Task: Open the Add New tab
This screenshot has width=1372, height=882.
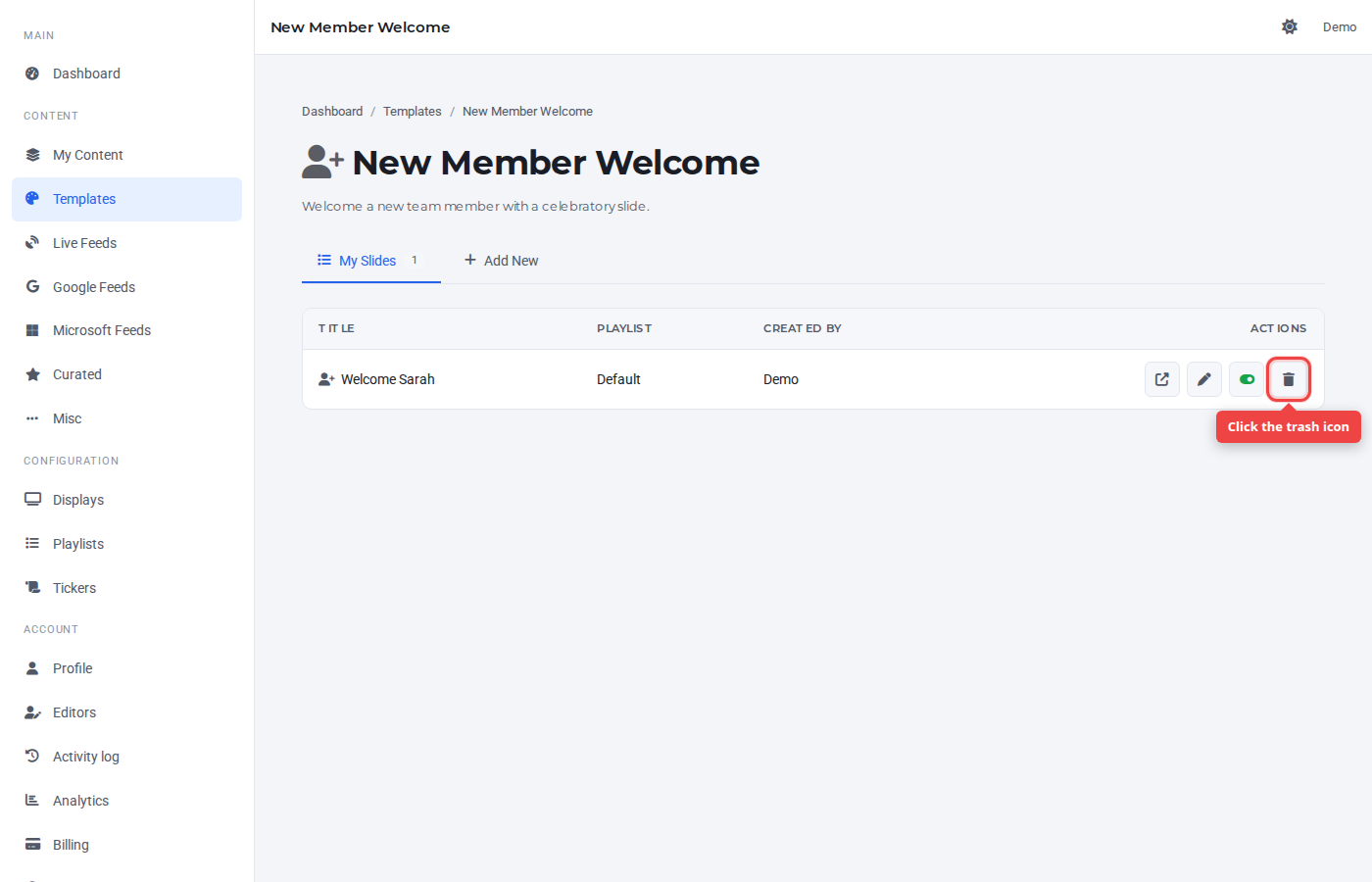Action: click(x=502, y=261)
